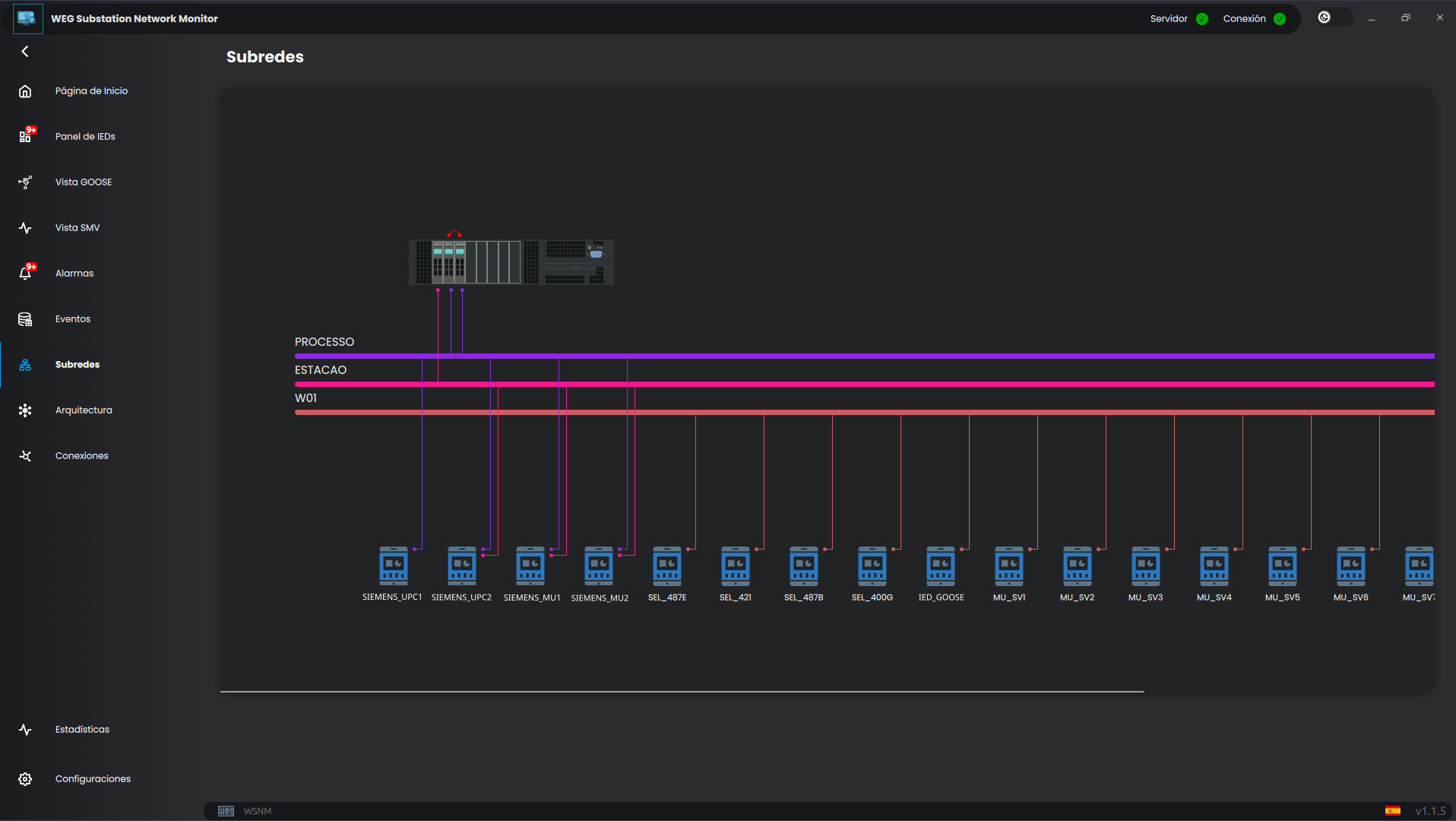Toggle dark/light theme switch
This screenshot has width=1456, height=821.
pos(1334,17)
